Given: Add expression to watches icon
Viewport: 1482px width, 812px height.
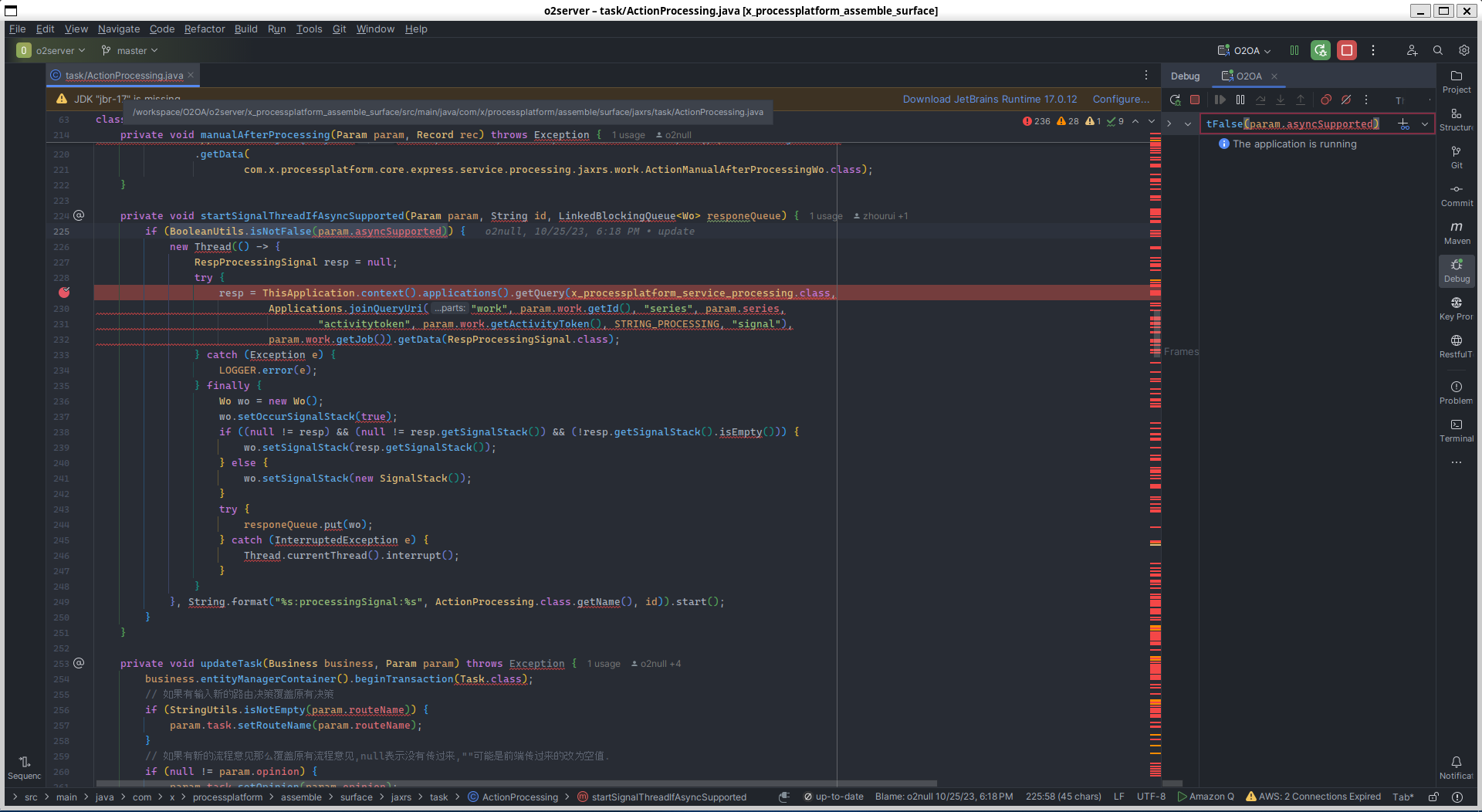Looking at the screenshot, I should coord(1403,124).
